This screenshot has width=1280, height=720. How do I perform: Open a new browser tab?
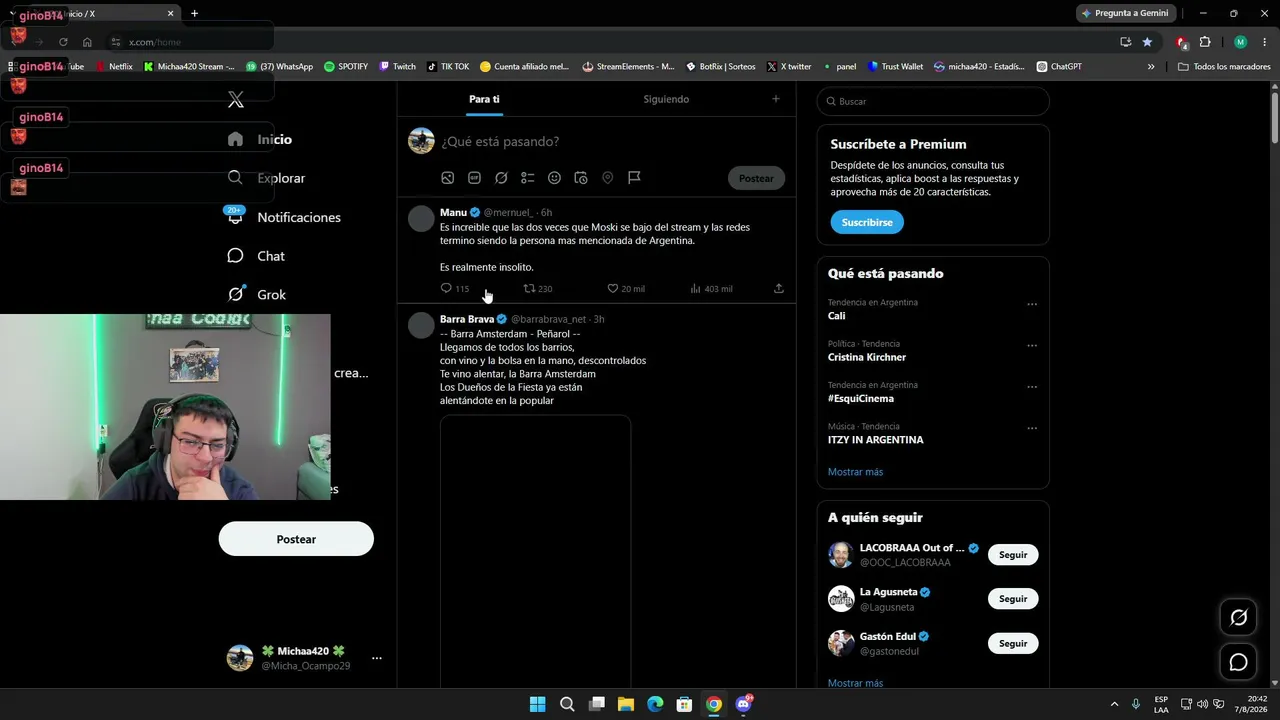click(x=194, y=13)
